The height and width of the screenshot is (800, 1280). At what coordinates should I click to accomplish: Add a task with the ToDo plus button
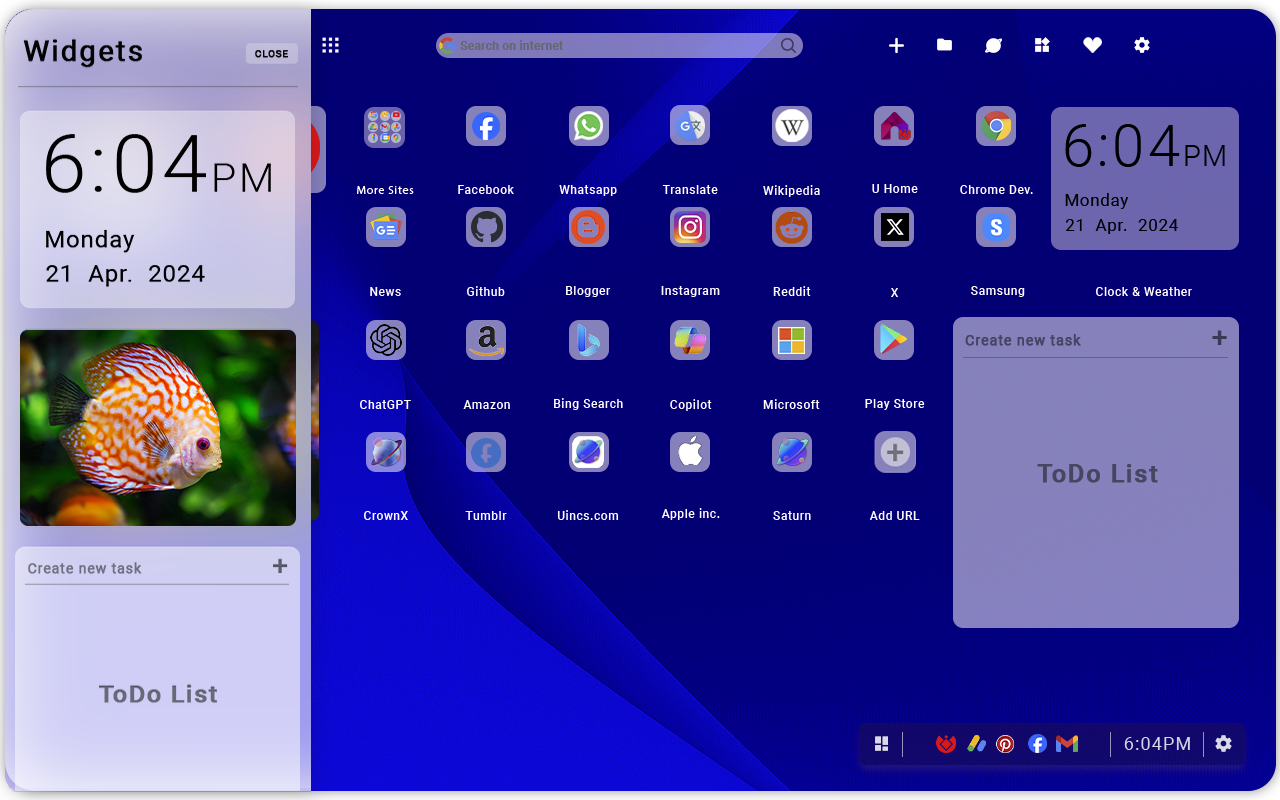tap(1221, 339)
